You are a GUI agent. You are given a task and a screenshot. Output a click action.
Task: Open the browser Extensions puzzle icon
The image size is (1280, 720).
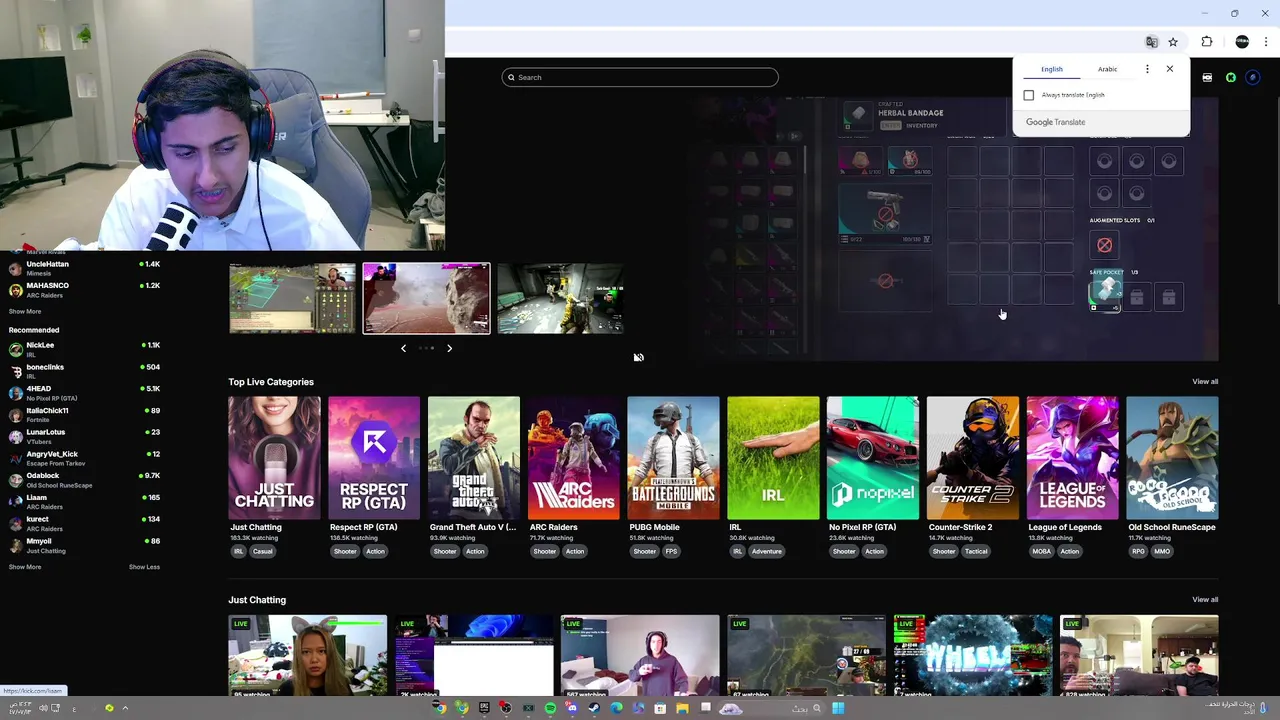click(1207, 42)
